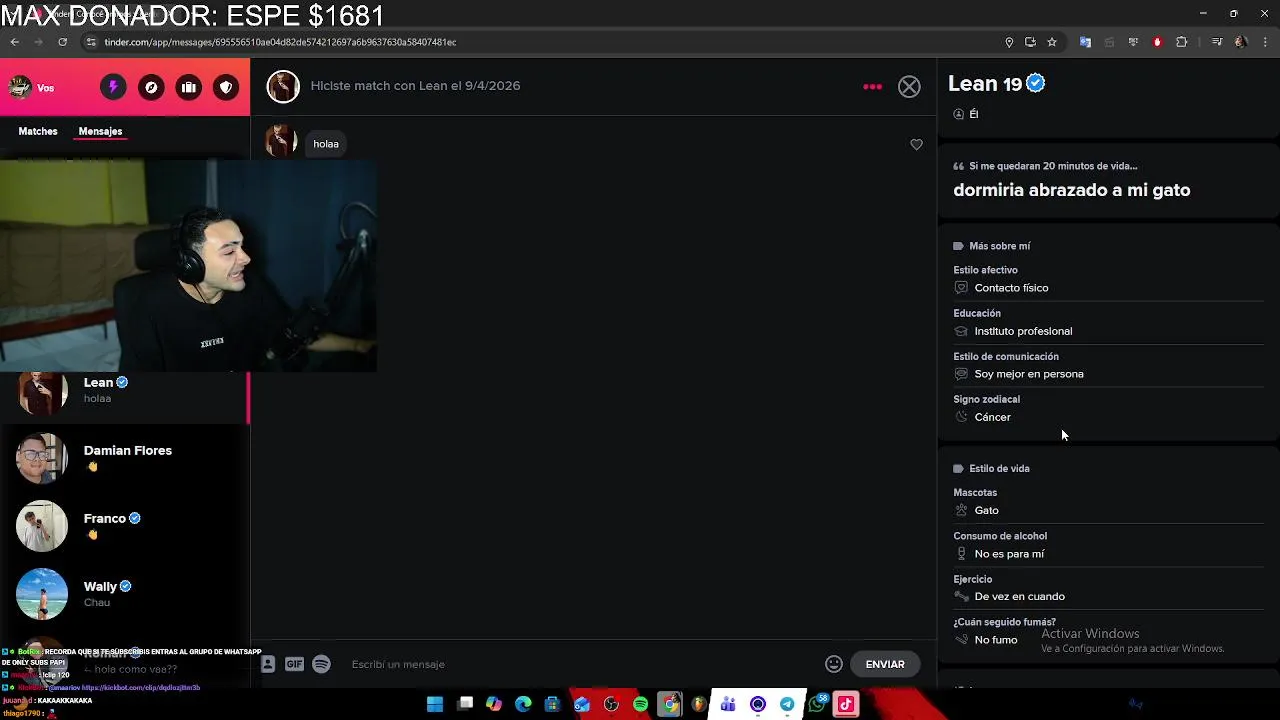
Task: Open the media controls icon in Chrome
Action: (x=1216, y=42)
